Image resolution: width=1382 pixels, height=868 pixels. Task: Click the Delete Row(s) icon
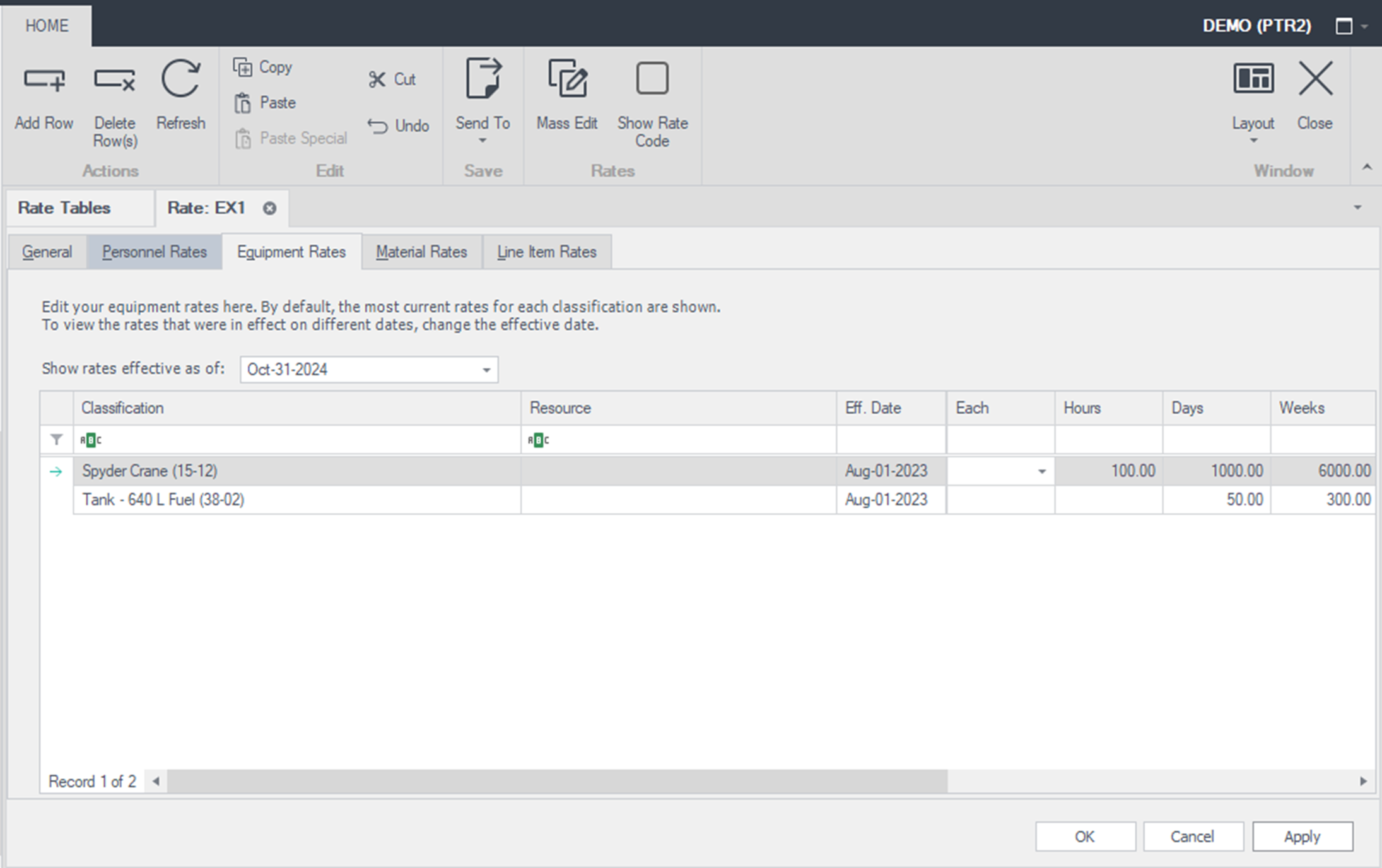114,80
